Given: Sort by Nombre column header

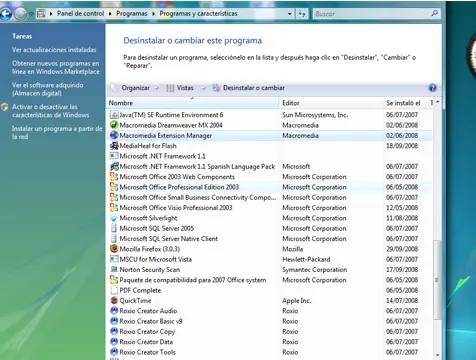Looking at the screenshot, I should click(193, 103).
